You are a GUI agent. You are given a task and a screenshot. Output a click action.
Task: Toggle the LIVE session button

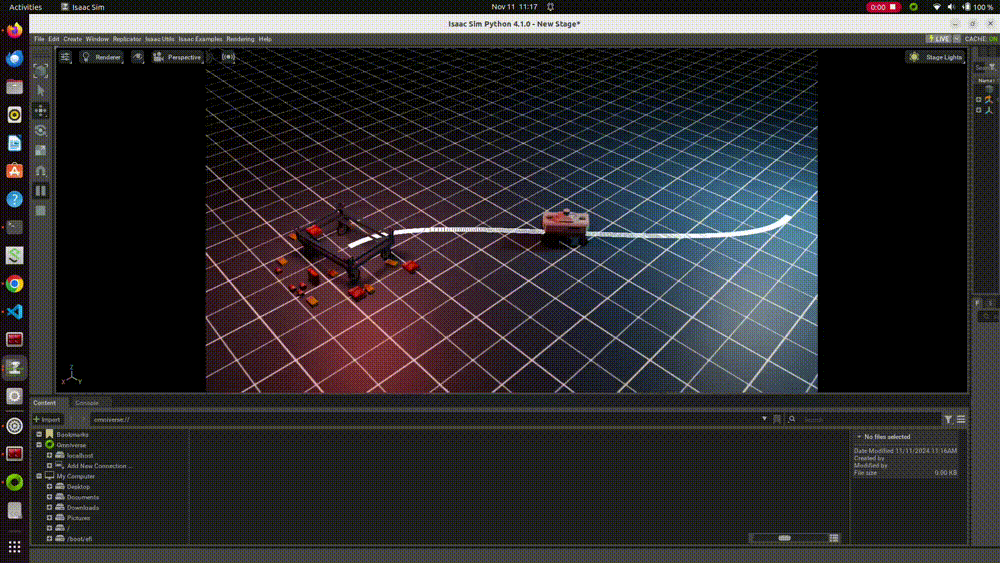(x=939, y=39)
